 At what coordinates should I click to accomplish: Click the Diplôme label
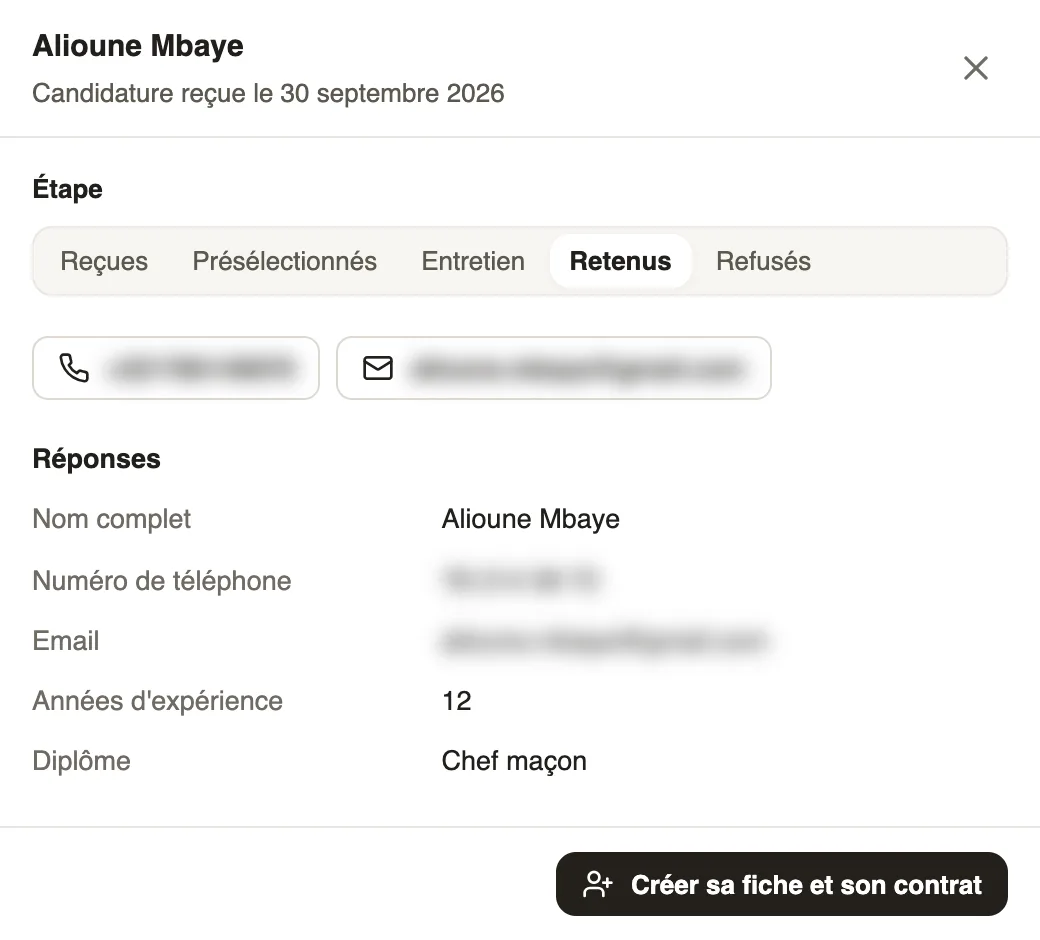pos(82,761)
